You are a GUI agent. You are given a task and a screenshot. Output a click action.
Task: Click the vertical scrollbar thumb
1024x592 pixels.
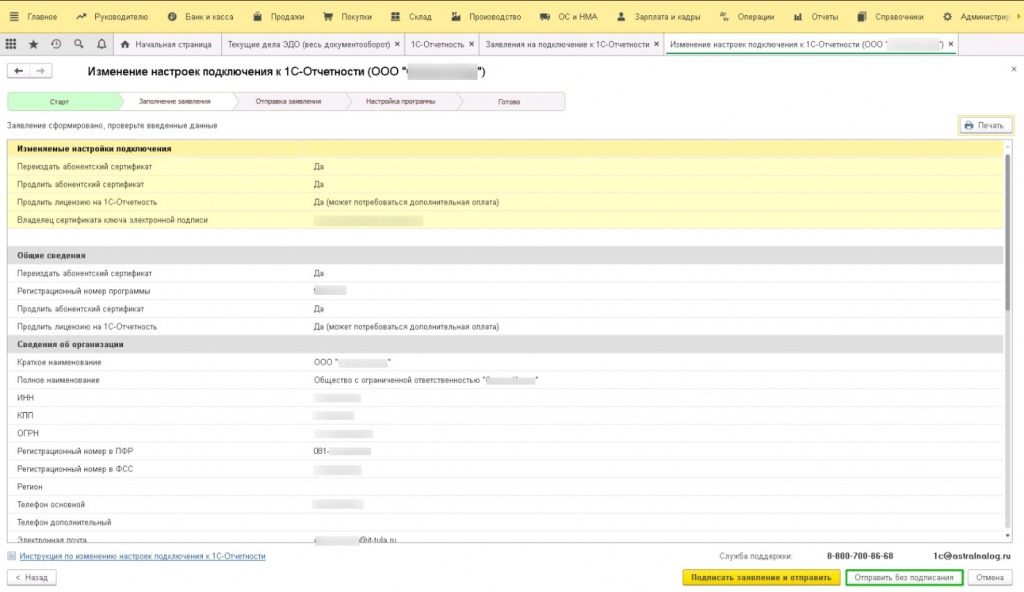1008,232
